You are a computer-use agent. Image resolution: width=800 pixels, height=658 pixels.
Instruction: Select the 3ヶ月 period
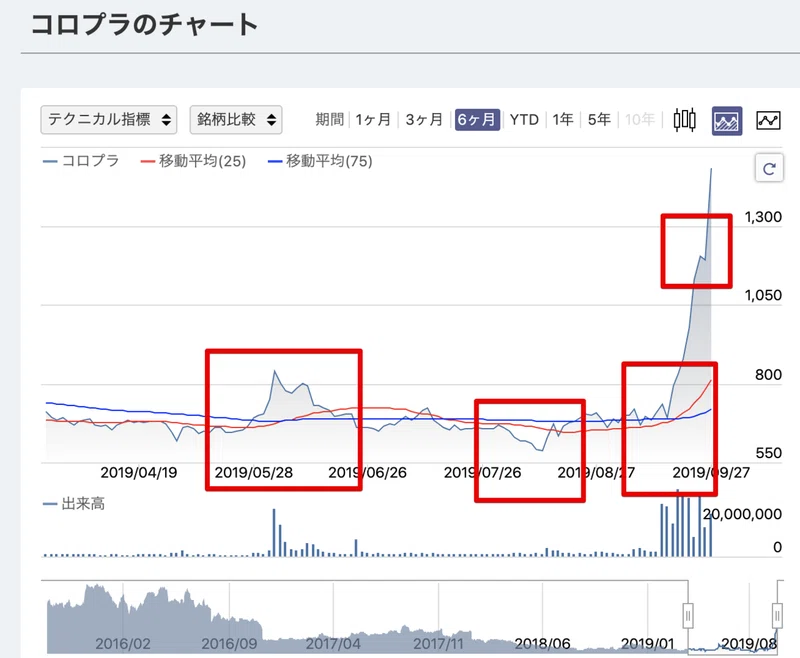pos(423,120)
